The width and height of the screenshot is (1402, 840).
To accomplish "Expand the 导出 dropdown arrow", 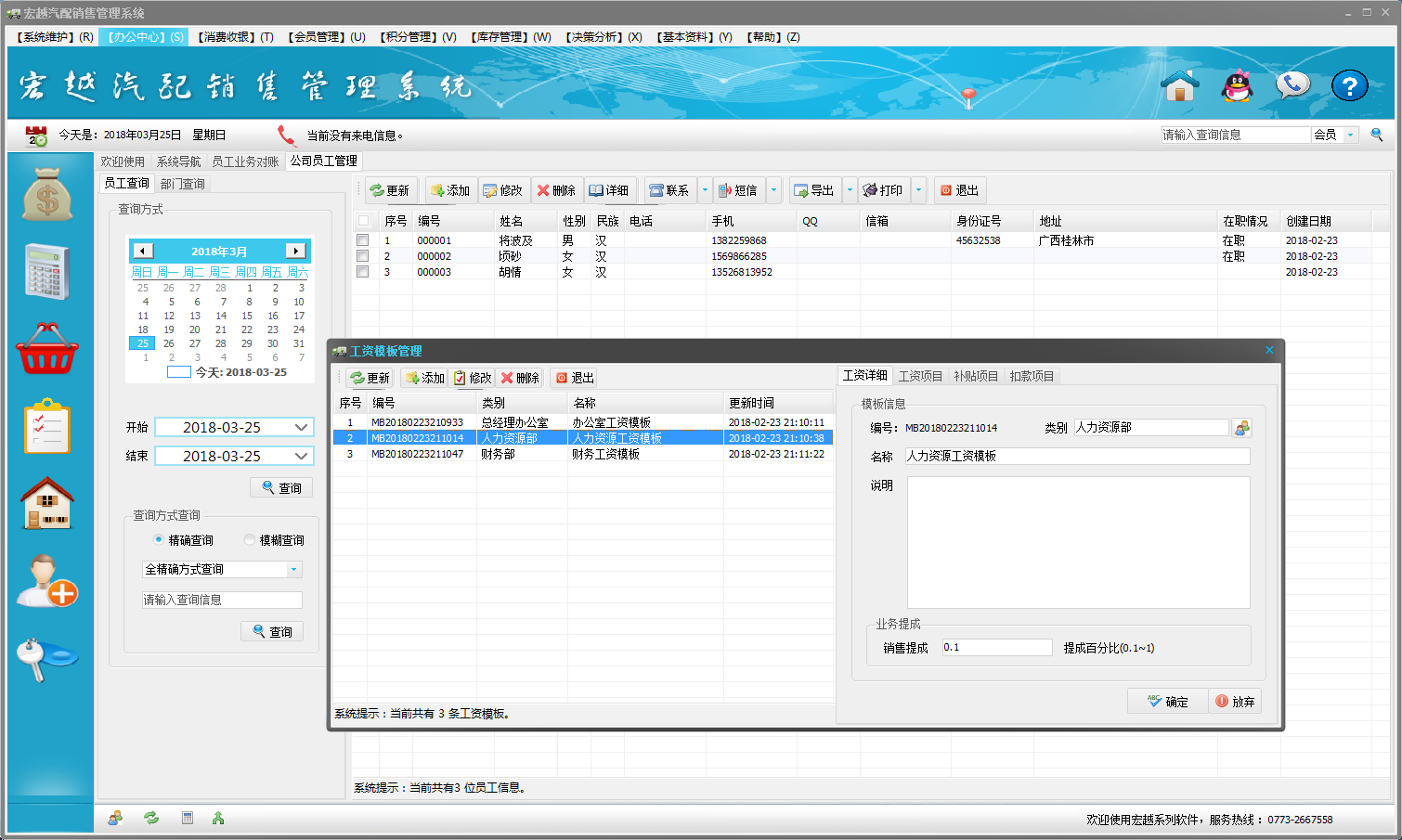I will pyautogui.click(x=850, y=190).
